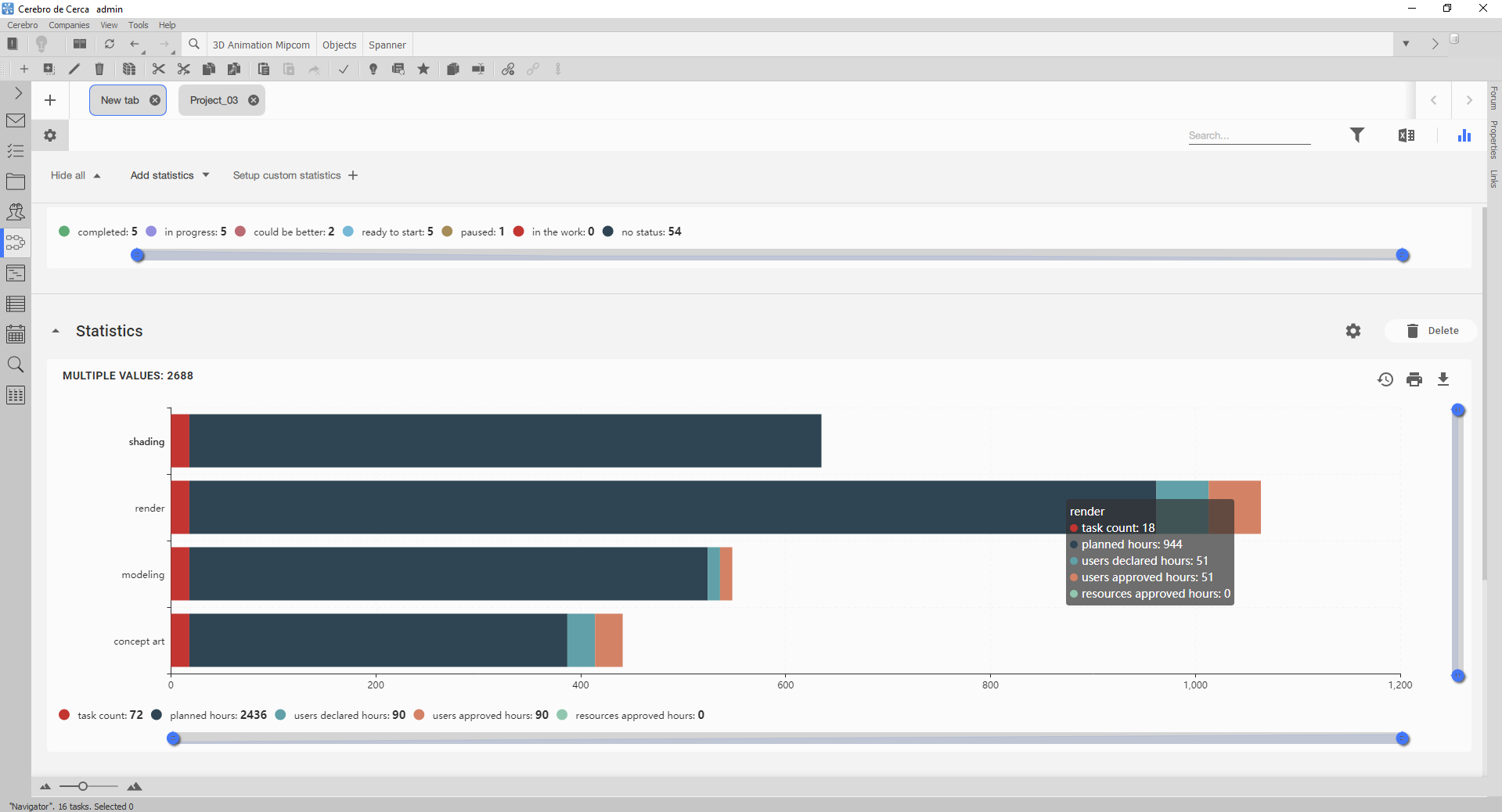This screenshot has width=1502, height=812.
Task: Toggle the 'in progress' status legend item
Action: click(186, 232)
